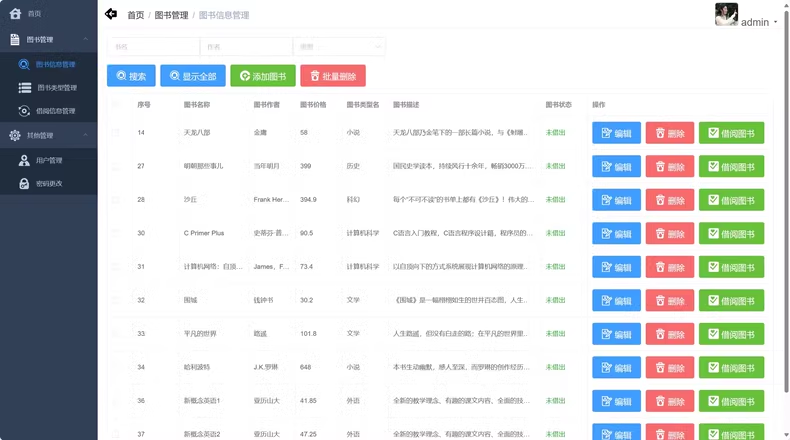Click borrow check icon for C Primer Plus
The height and width of the screenshot is (440, 790).
click(713, 233)
